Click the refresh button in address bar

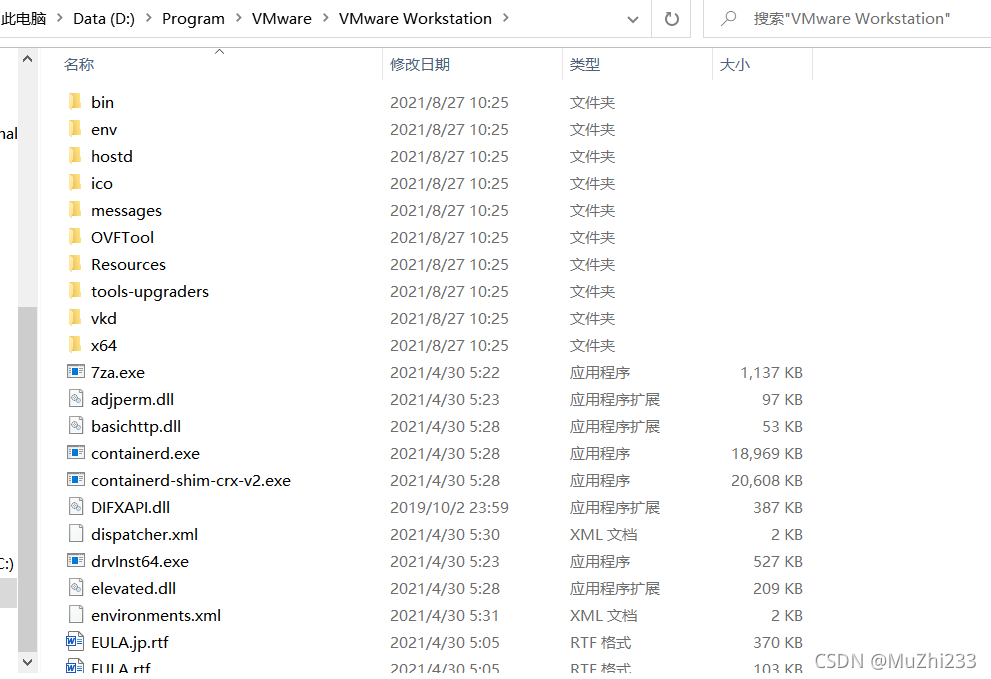[x=672, y=19]
